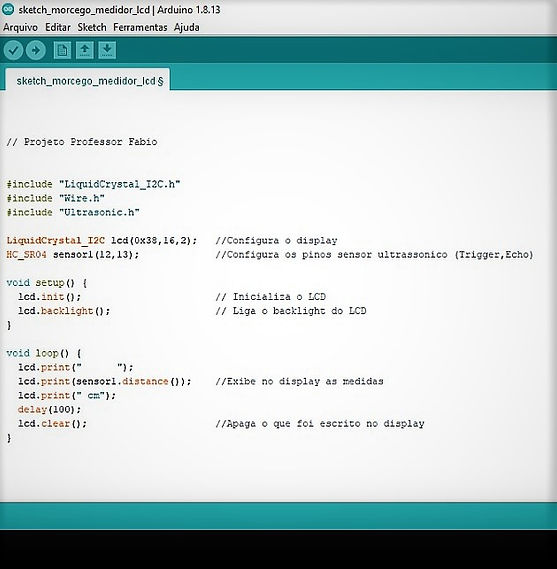Viewport: 557px width, 569px height.
Task: Click the line "void setup() {"
Action: (x=47, y=283)
